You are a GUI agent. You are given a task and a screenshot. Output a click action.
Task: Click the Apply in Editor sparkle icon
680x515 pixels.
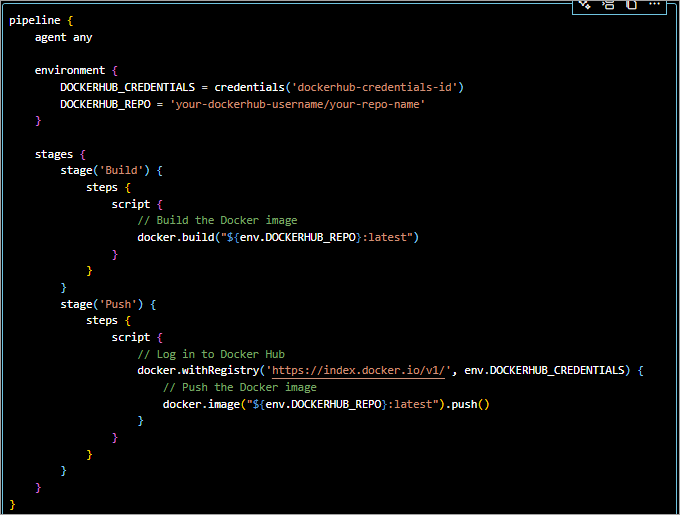tap(585, 5)
